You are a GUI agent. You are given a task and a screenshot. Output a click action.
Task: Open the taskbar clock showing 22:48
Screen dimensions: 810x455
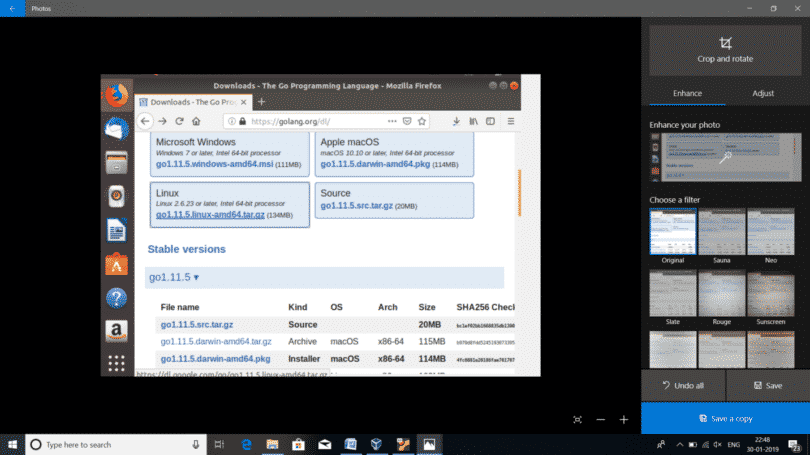762,445
